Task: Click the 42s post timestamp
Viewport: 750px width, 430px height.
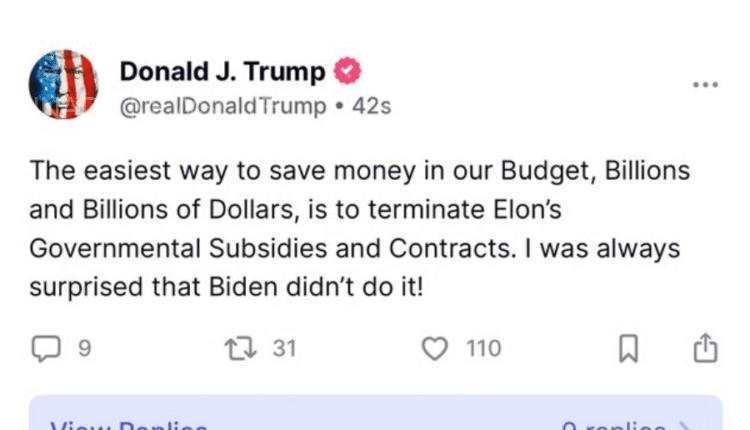Action: 372,106
